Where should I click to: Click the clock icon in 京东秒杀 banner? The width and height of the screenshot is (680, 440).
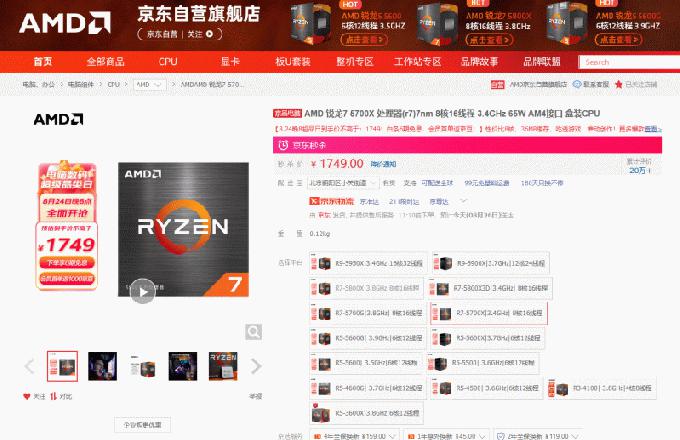click(283, 145)
